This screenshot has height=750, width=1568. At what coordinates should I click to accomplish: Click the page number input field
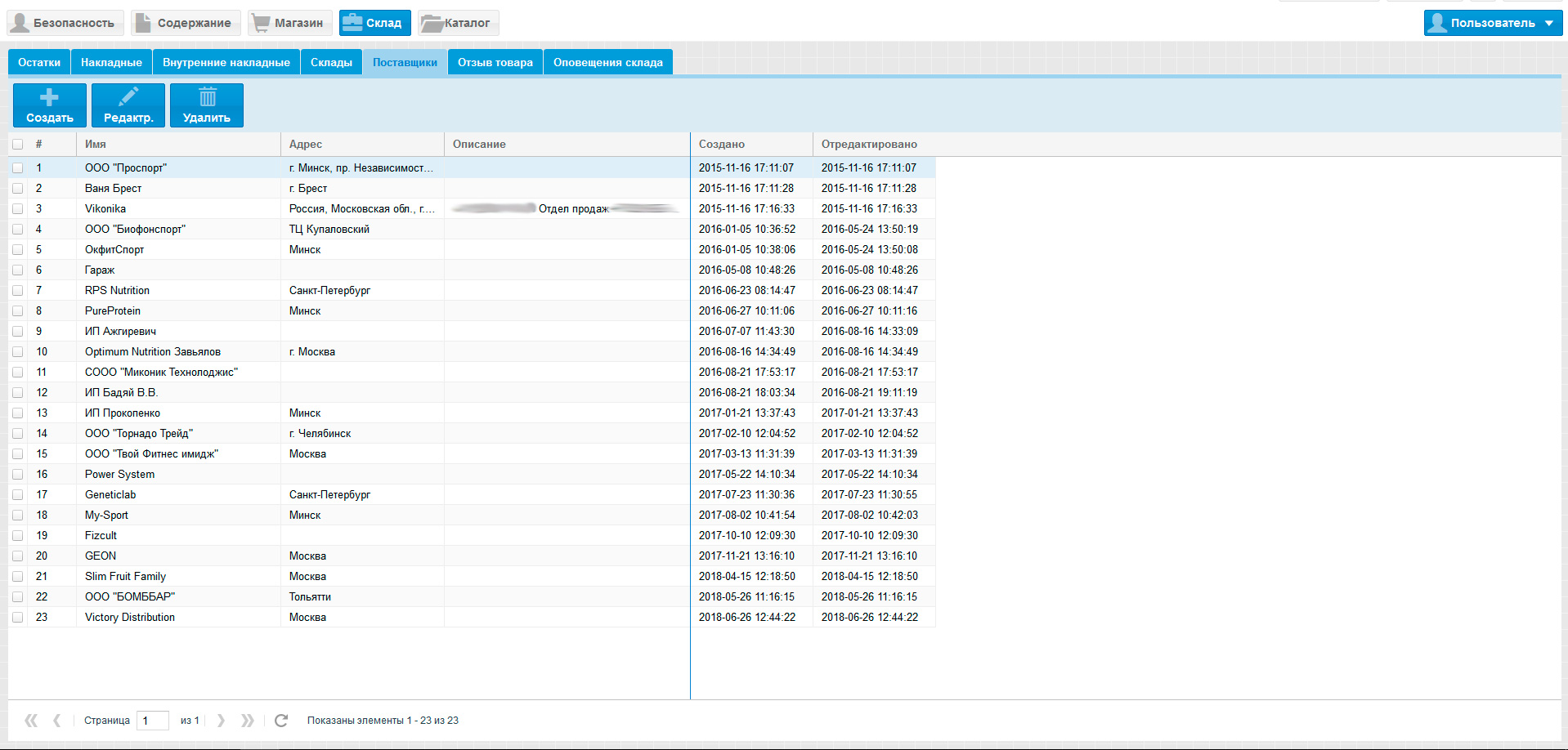(x=152, y=721)
